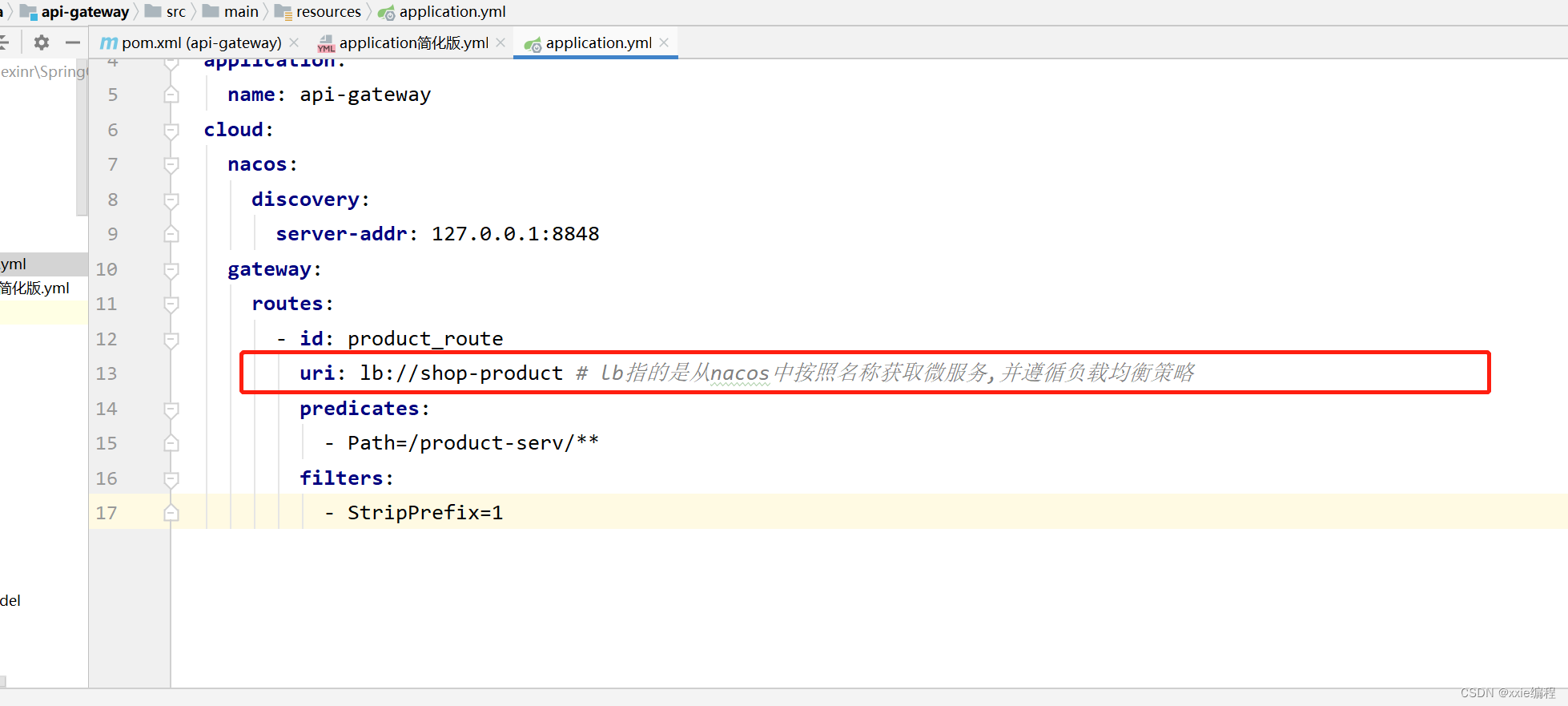Click the lb://shop-product uri value
1568x706 pixels.
(461, 373)
